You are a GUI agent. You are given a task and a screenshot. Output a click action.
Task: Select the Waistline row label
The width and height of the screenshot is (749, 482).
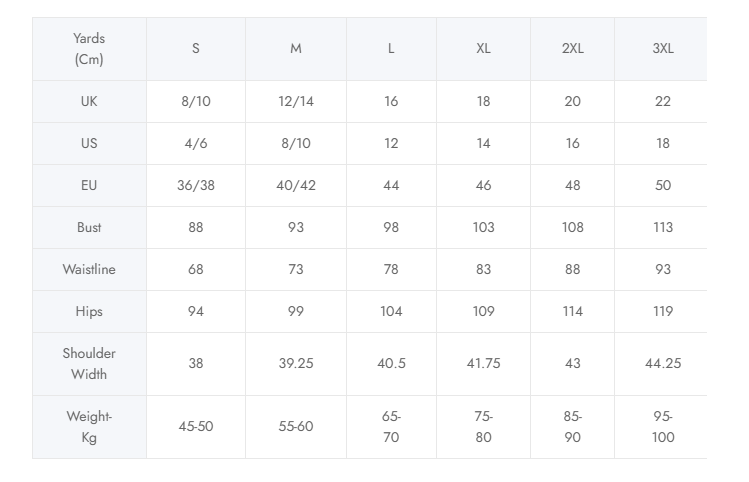click(89, 269)
